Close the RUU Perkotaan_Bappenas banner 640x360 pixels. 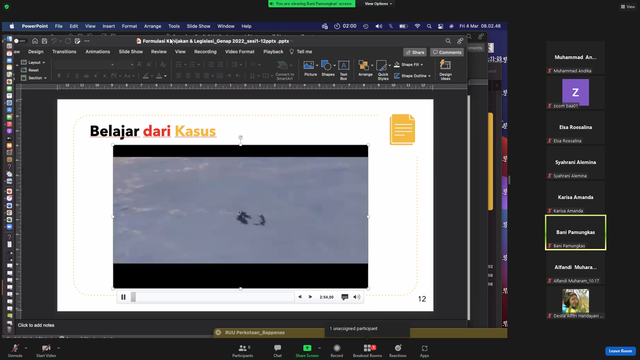[x=218, y=333]
